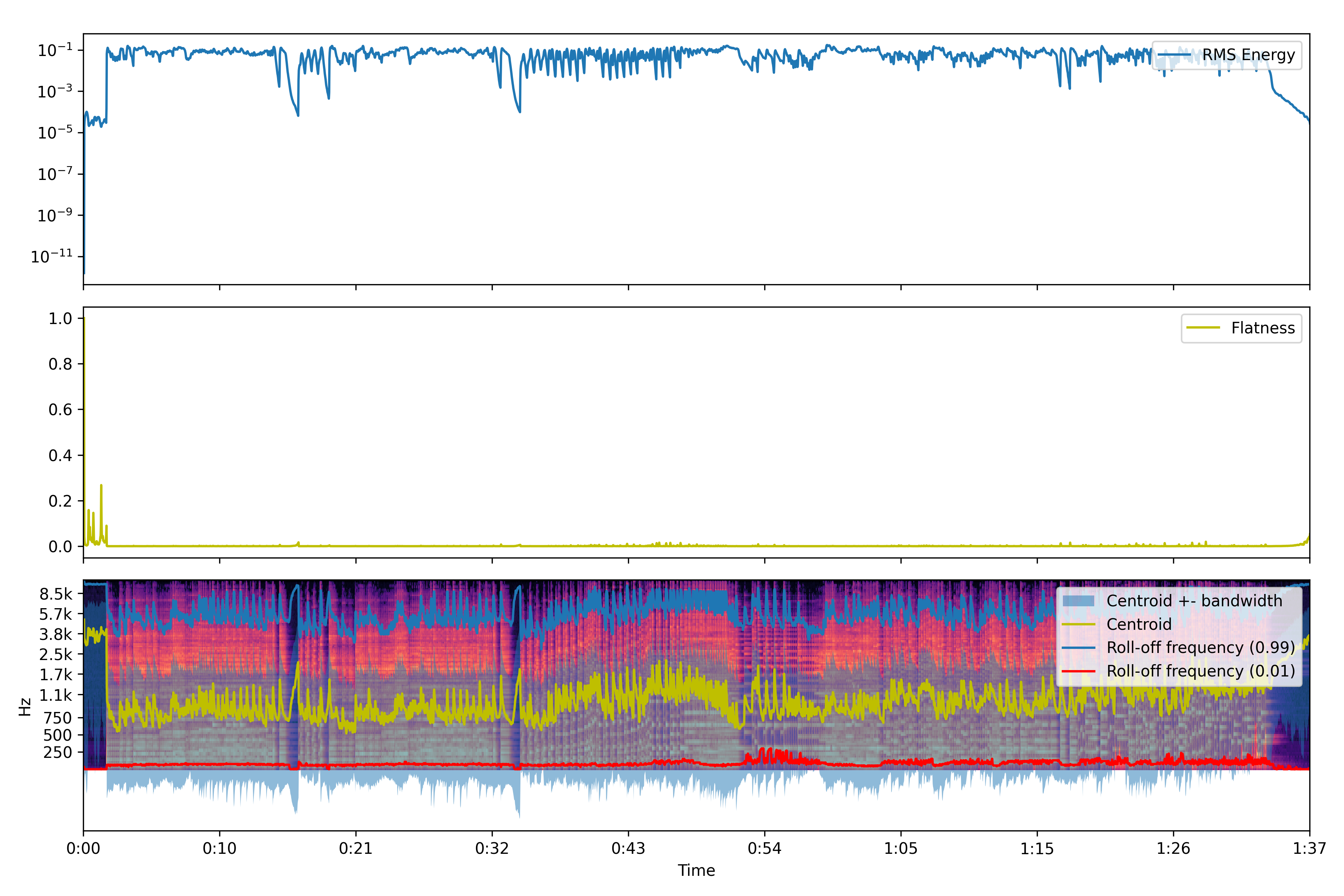Screen dimensions: 1344x896
Task: Click the 750 frequency tick label
Action: pyautogui.click(x=58, y=718)
